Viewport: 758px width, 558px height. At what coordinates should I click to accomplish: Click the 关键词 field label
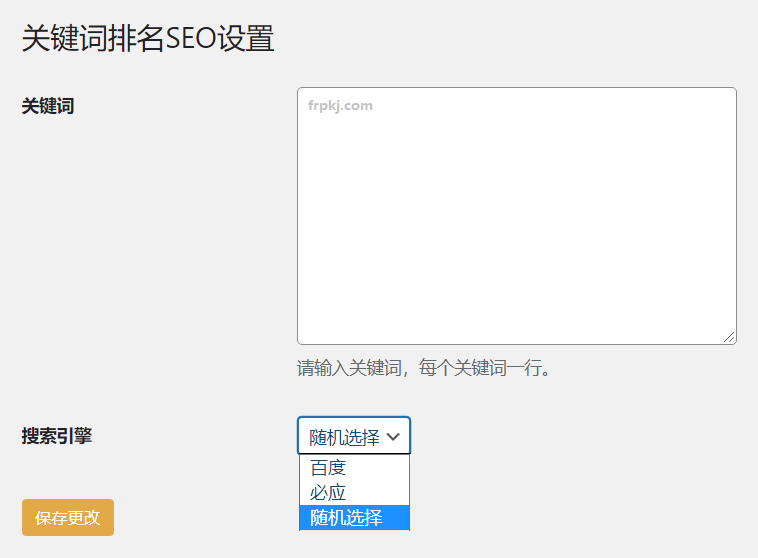click(x=48, y=106)
